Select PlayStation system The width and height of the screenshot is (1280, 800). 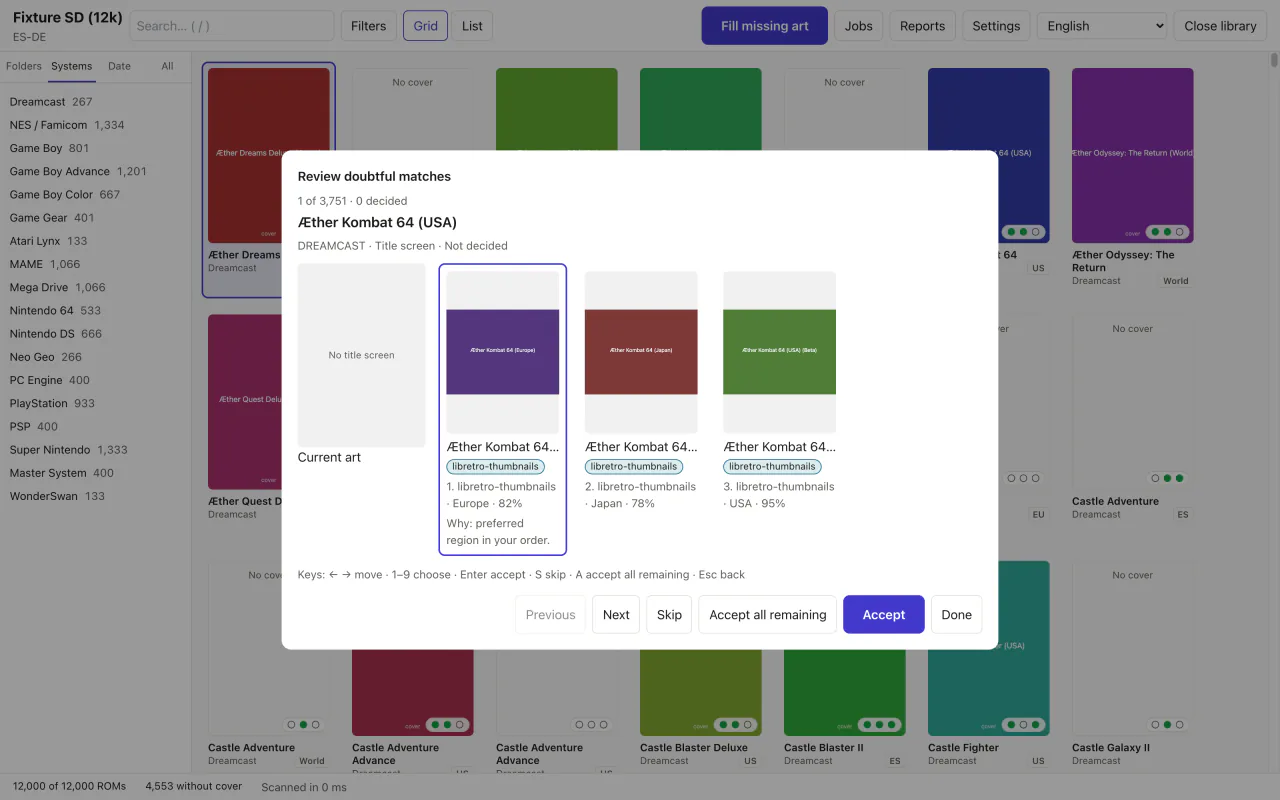95,403
